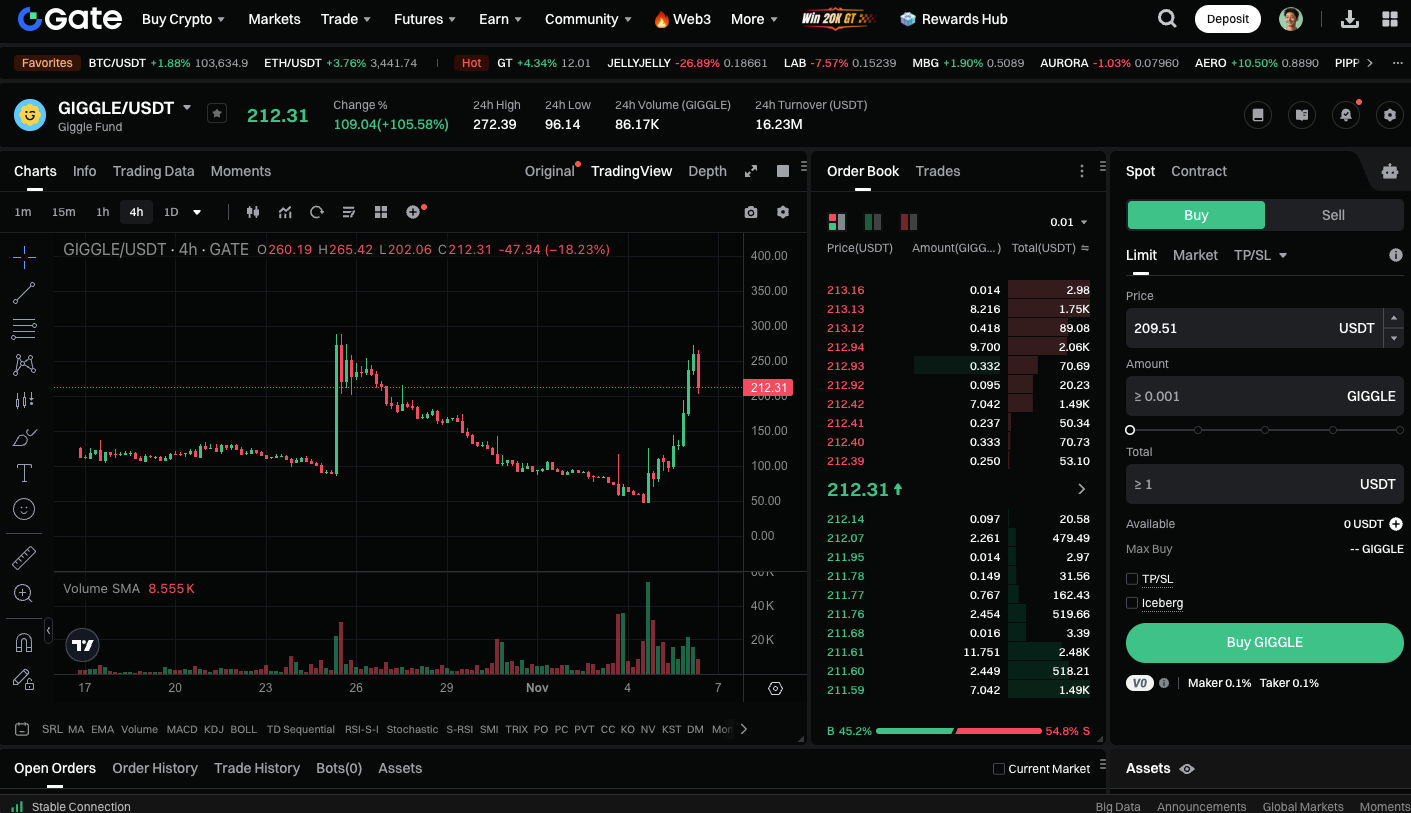Show asks-only order book view

tap(909, 222)
